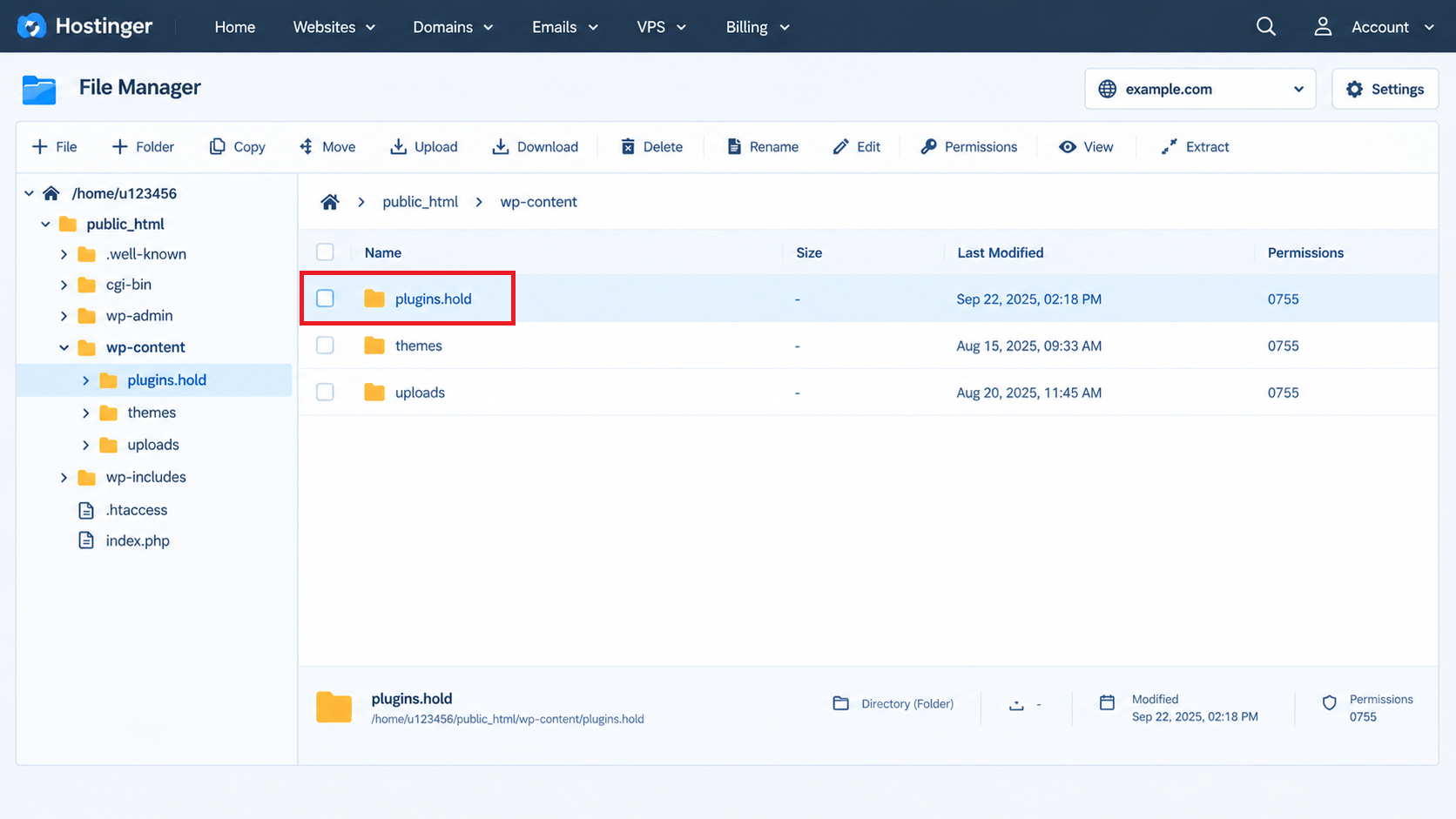Open the uploads folder in file list
Image resolution: width=1456 pixels, height=819 pixels.
pos(420,393)
